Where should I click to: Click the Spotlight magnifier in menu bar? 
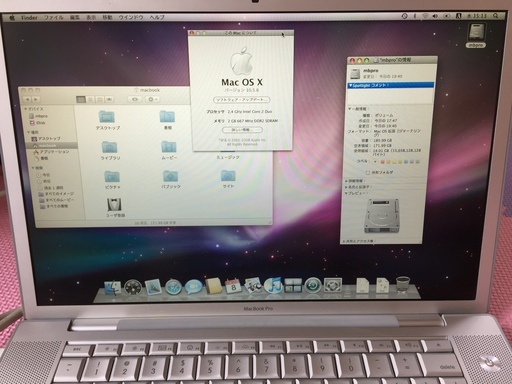click(x=496, y=16)
